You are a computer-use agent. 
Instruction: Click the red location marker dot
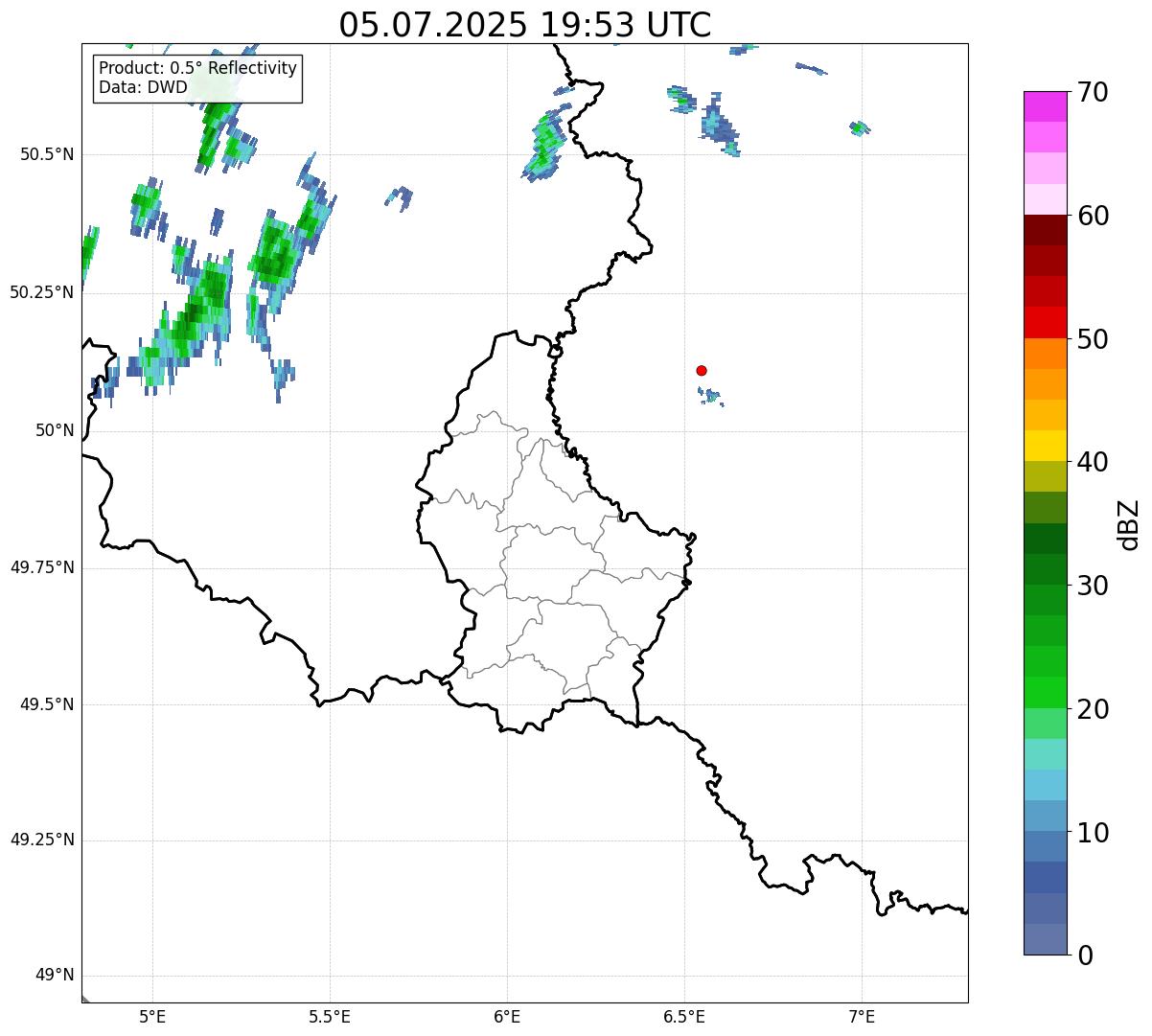point(702,370)
